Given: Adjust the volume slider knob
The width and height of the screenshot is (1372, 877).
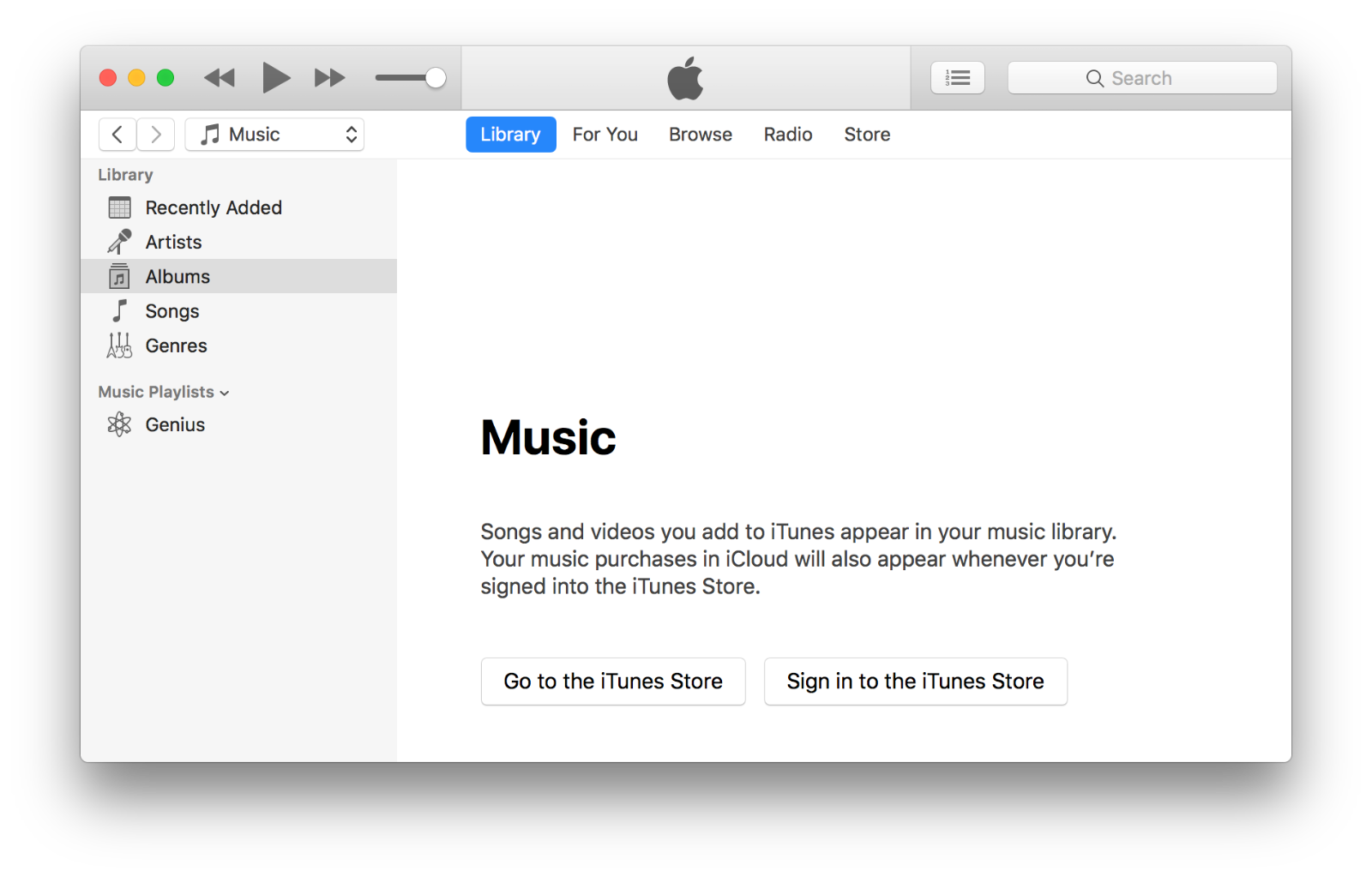Looking at the screenshot, I should tap(436, 78).
